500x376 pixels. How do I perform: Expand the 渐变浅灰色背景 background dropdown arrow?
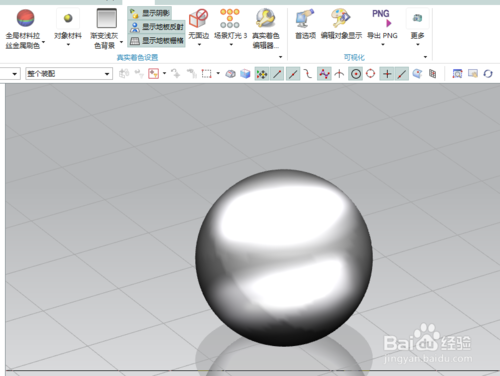tap(121, 42)
